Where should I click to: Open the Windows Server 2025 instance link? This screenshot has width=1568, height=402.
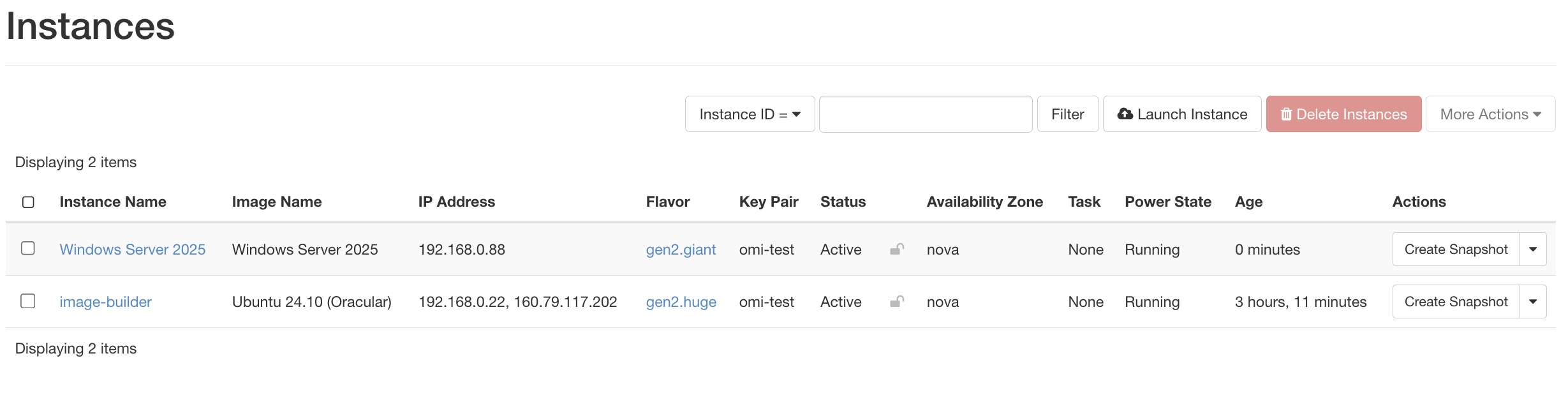pyautogui.click(x=133, y=249)
